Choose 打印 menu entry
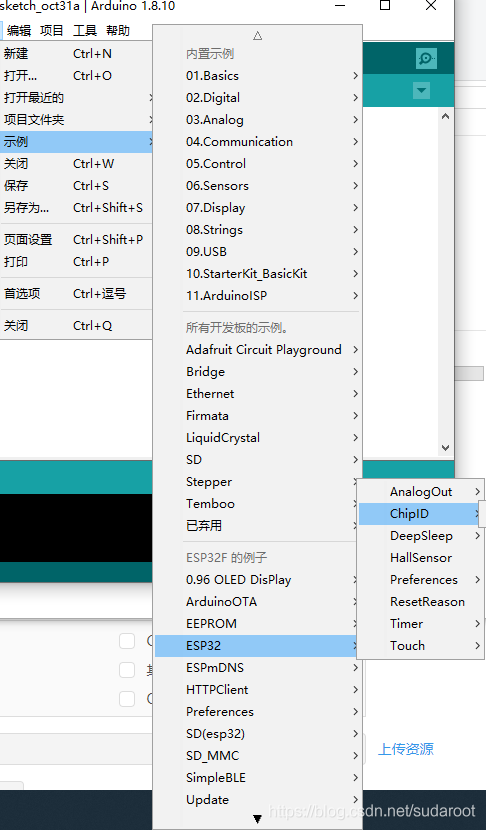The image size is (486, 830). (x=76, y=261)
